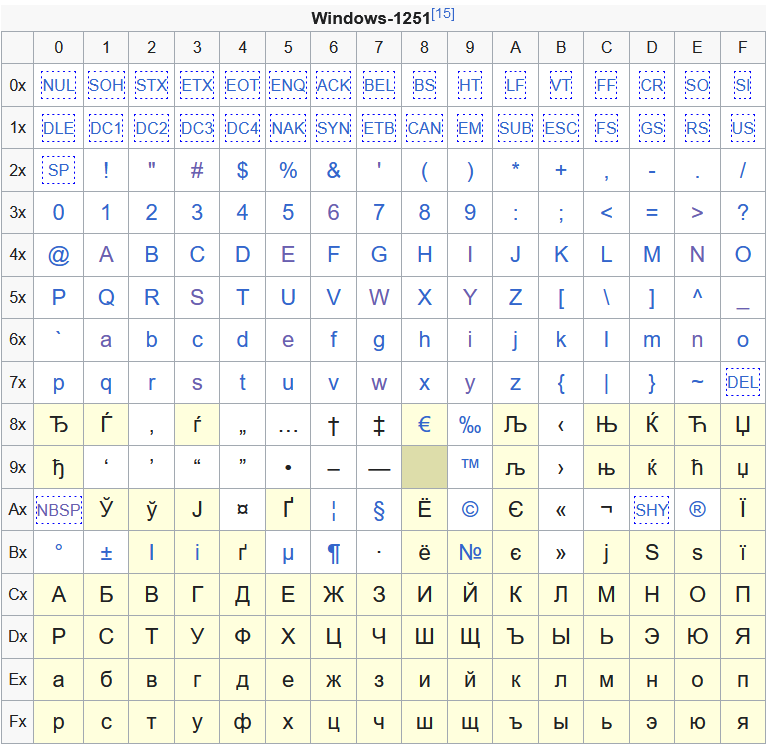Click the NUL control code link
Viewport: 768px width, 746px height.
(x=58, y=85)
